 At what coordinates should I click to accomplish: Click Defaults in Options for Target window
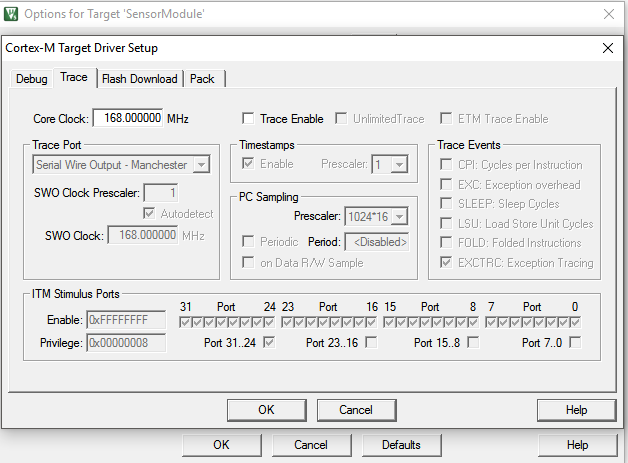point(401,445)
